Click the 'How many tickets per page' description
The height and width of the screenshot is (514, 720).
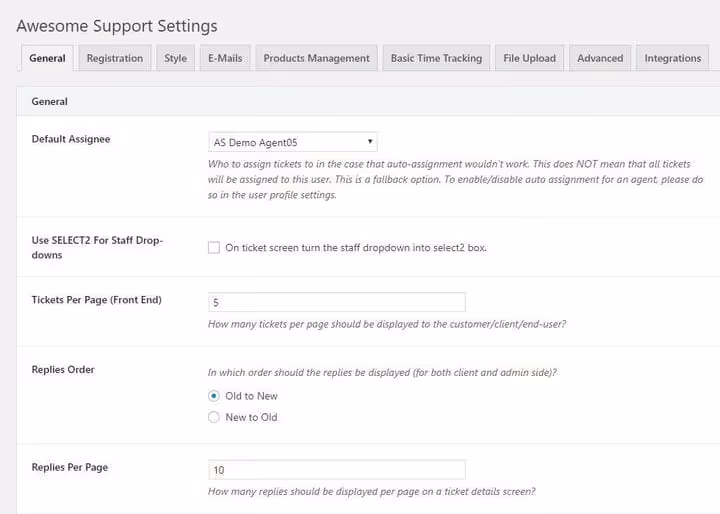(387, 324)
